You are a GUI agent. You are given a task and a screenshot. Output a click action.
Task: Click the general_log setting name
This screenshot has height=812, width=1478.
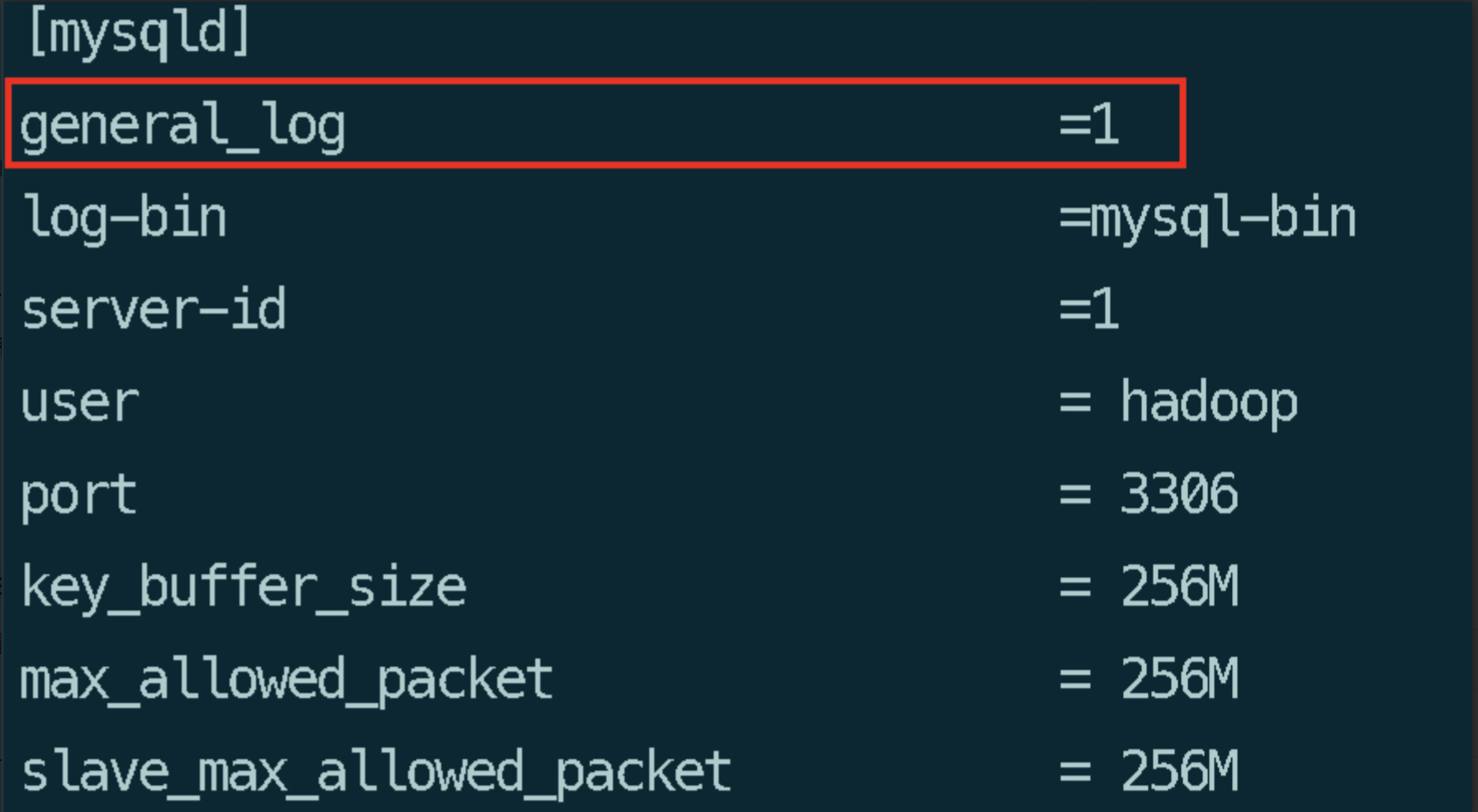point(182,125)
